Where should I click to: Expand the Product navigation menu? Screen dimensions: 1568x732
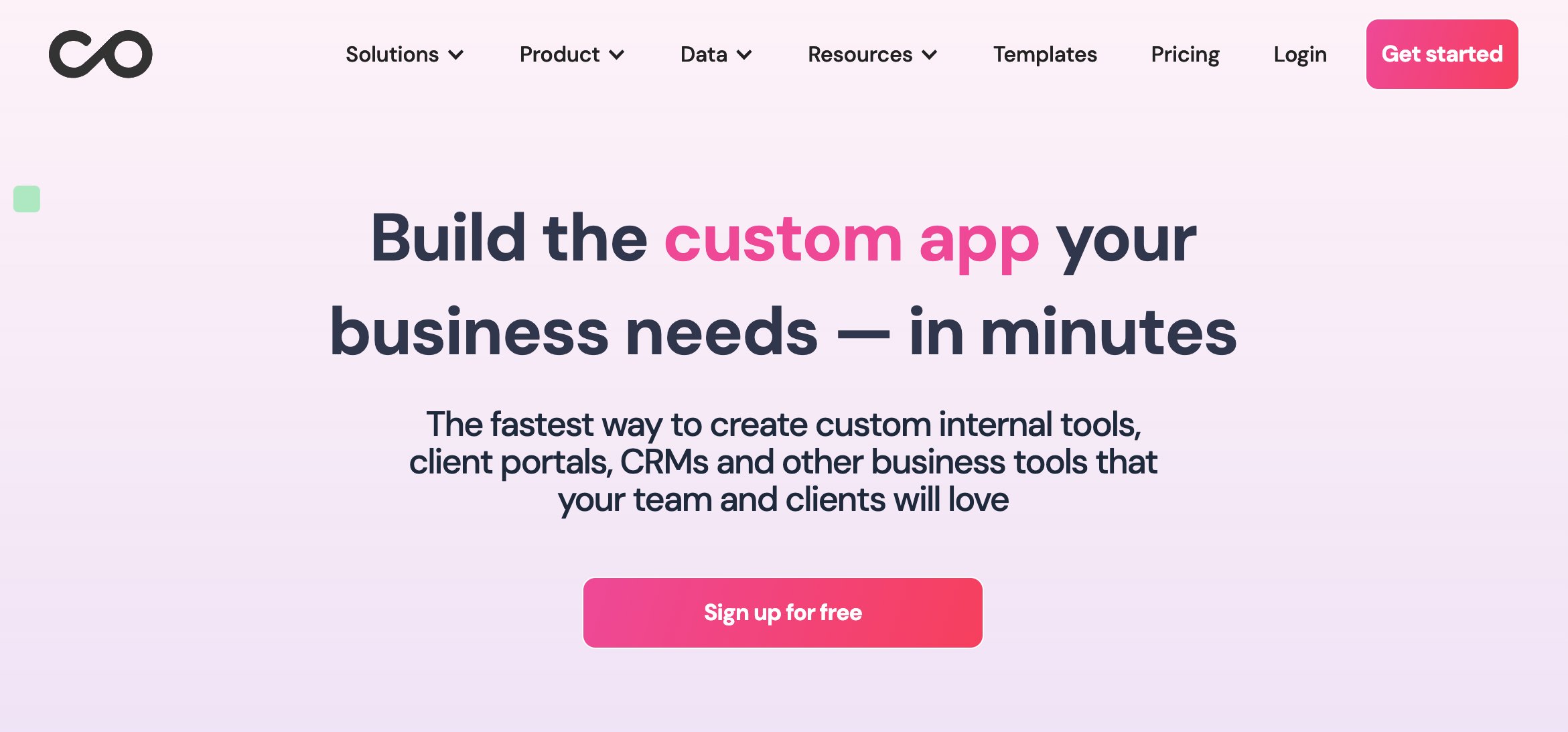click(571, 55)
